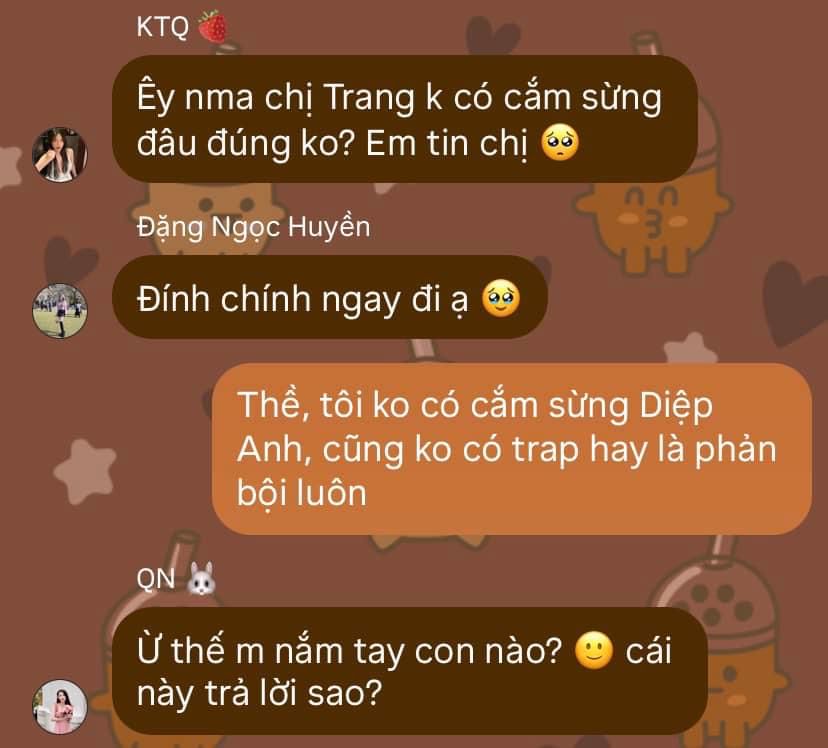Tap orange bubble 'tôi ko có cắm sừng Diệp Anh'

point(512,449)
